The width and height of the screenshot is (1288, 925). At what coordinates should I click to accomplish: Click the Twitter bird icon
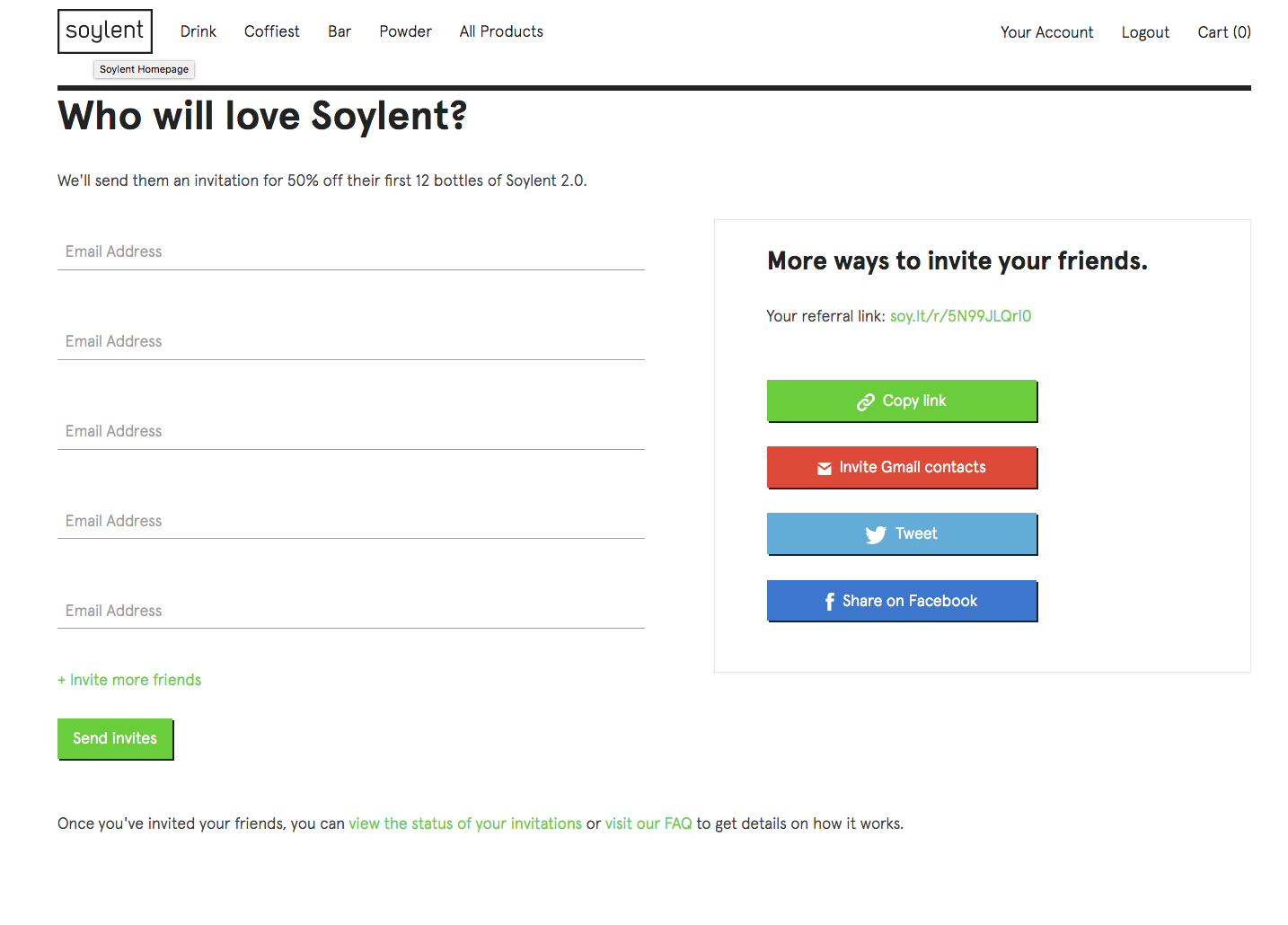[x=876, y=535]
